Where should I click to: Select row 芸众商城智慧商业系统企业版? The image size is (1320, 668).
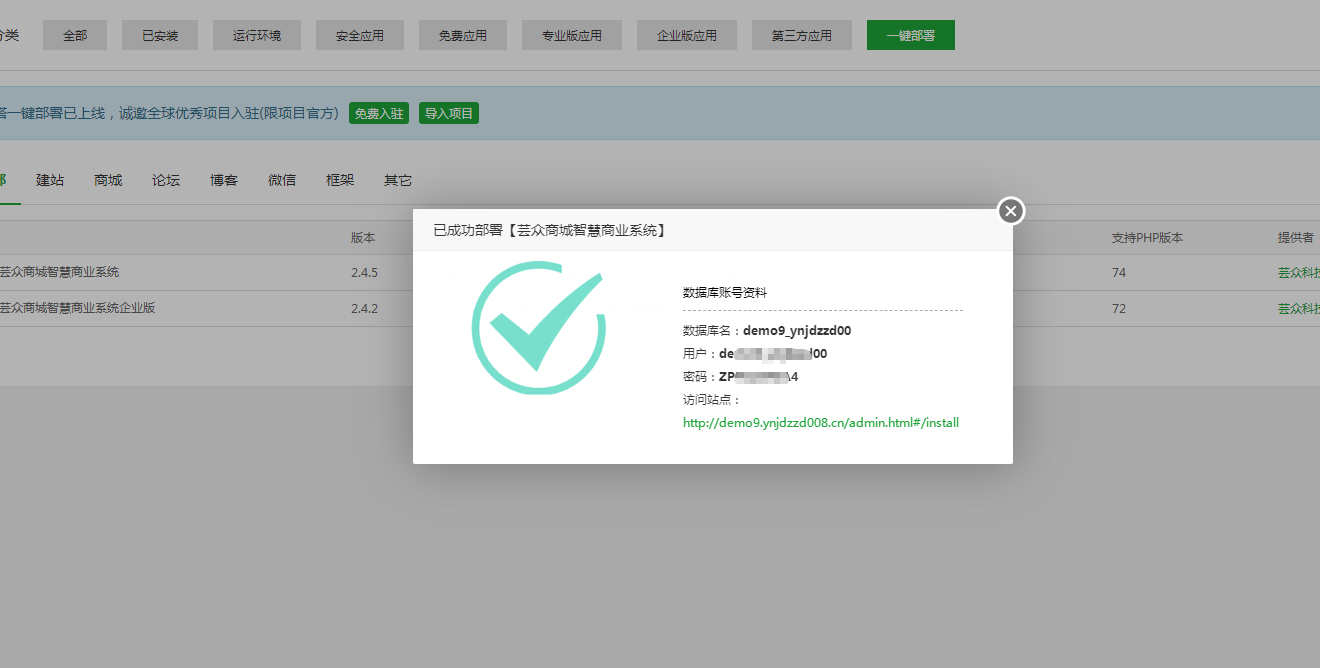78,308
